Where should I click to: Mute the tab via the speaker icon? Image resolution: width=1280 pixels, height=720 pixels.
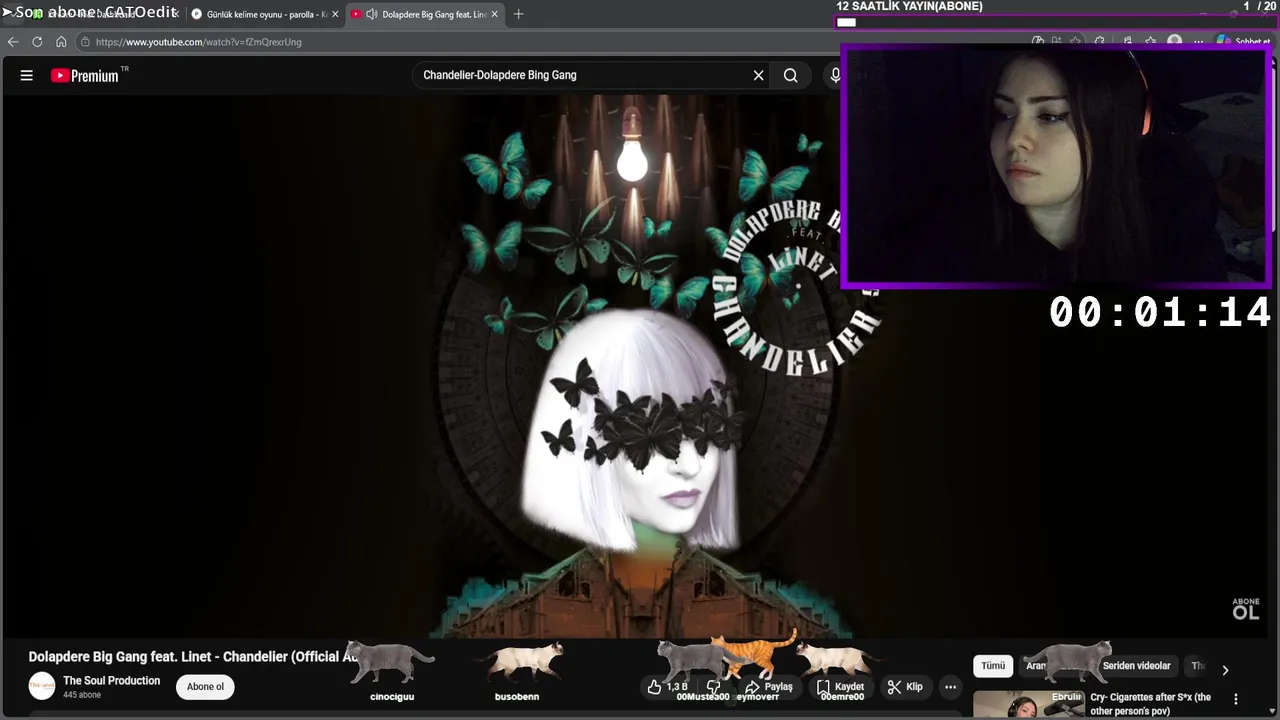click(372, 14)
